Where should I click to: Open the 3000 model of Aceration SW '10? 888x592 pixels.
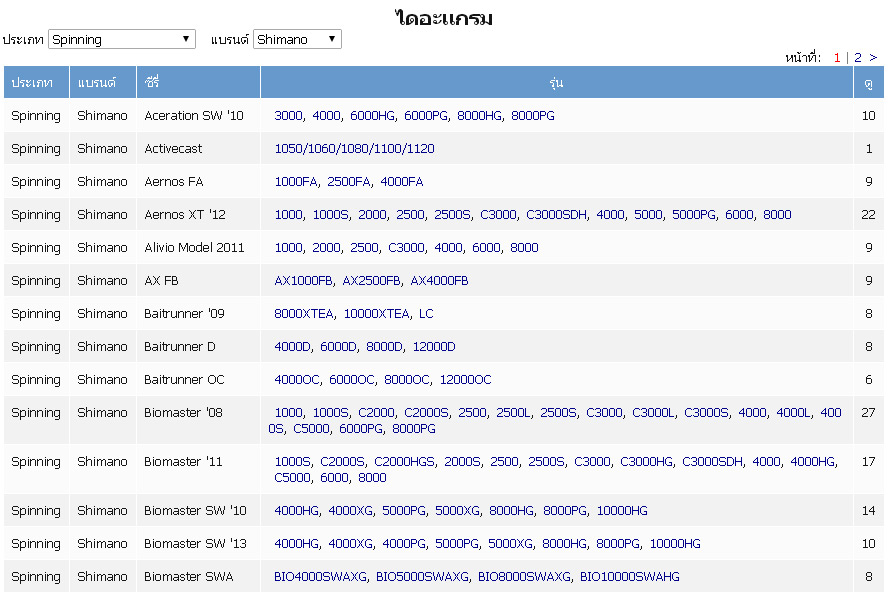coord(288,116)
